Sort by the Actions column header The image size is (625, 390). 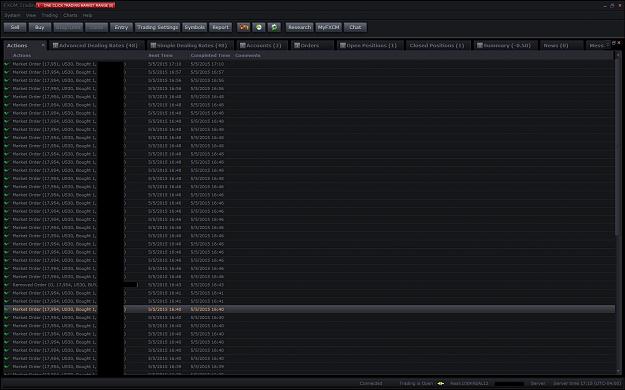[x=22, y=55]
